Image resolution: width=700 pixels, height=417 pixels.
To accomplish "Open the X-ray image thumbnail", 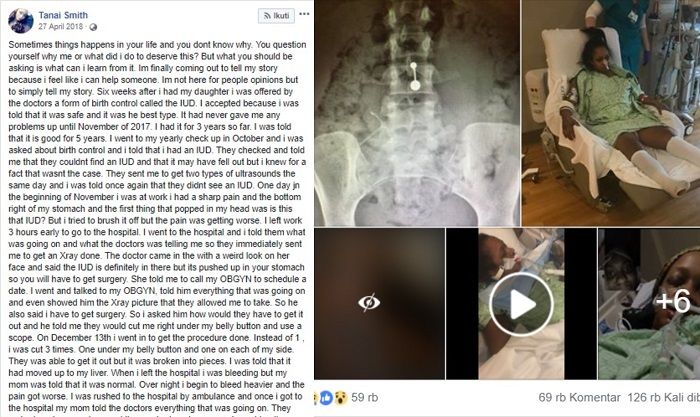I will point(417,113).
